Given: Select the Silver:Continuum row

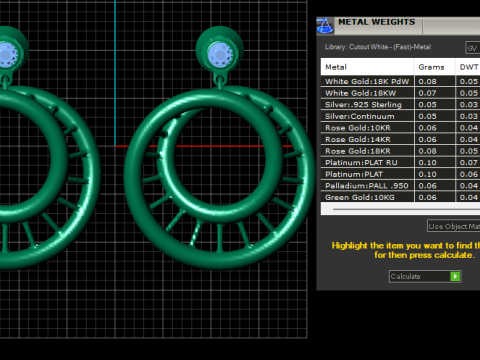Looking at the screenshot, I should coord(400,116).
